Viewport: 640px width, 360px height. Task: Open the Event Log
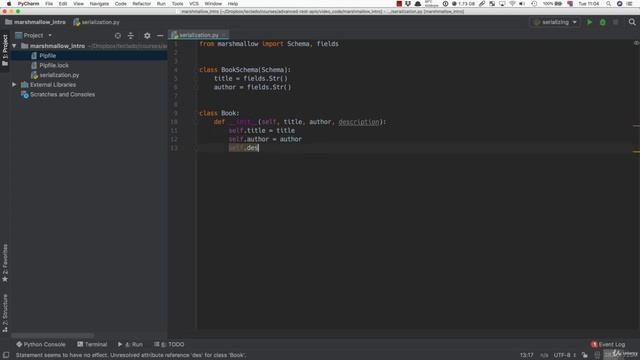pyautogui.click(x=608, y=344)
